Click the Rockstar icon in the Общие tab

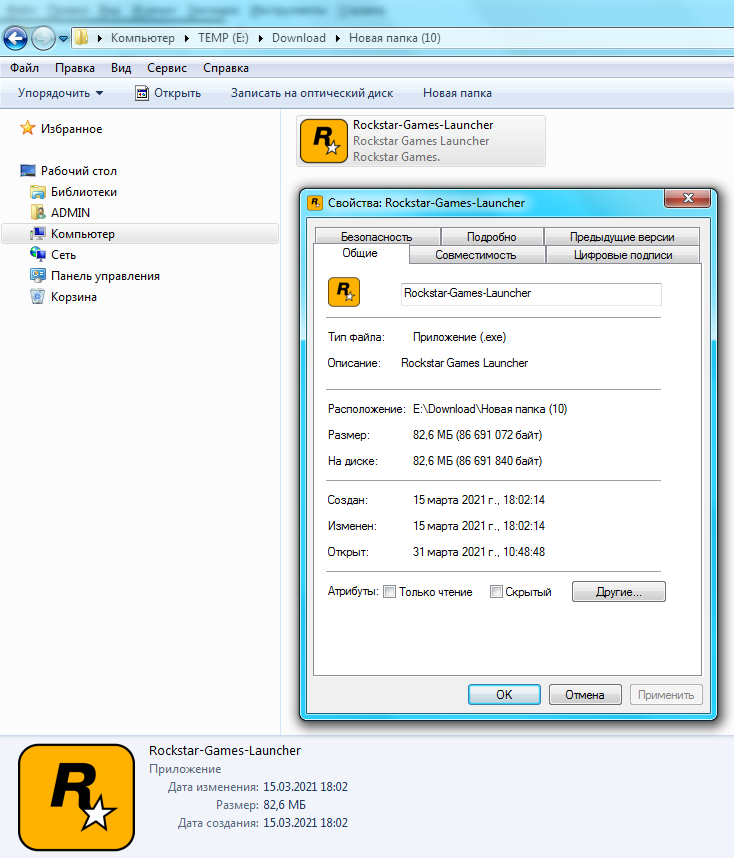click(344, 292)
